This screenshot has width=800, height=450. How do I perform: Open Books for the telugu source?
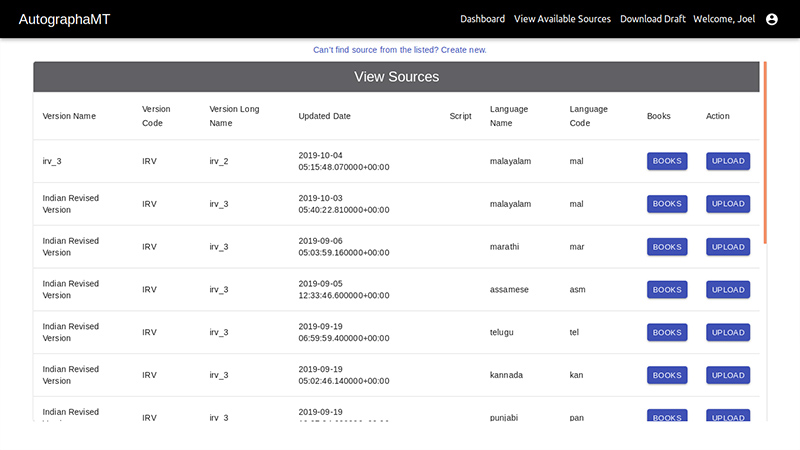tap(667, 332)
